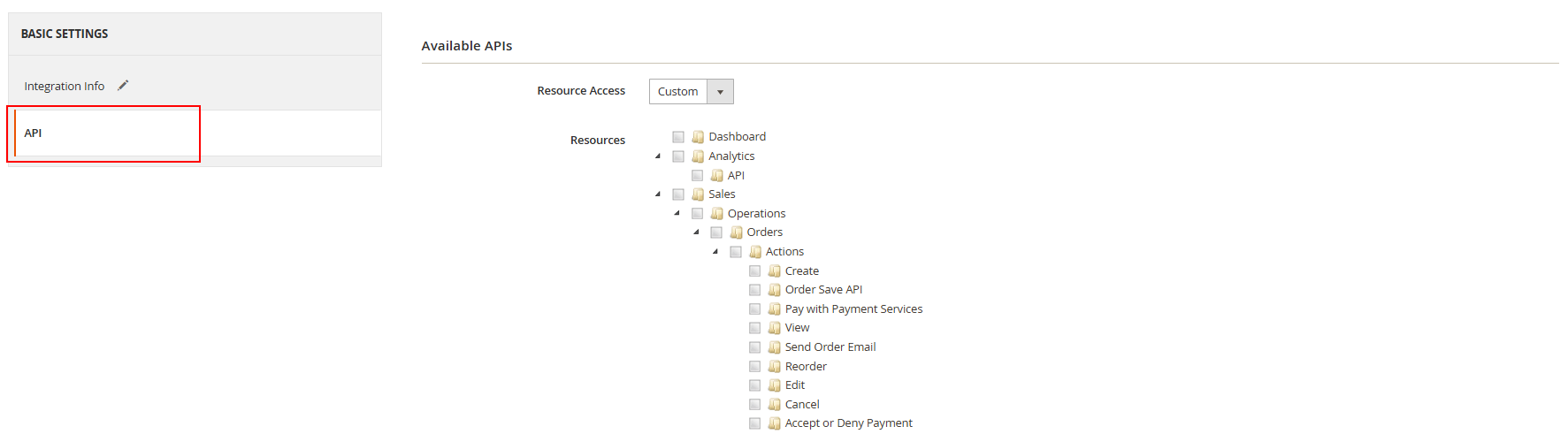Click the Actions folder icon
This screenshot has width=1568, height=434.
[x=755, y=252]
